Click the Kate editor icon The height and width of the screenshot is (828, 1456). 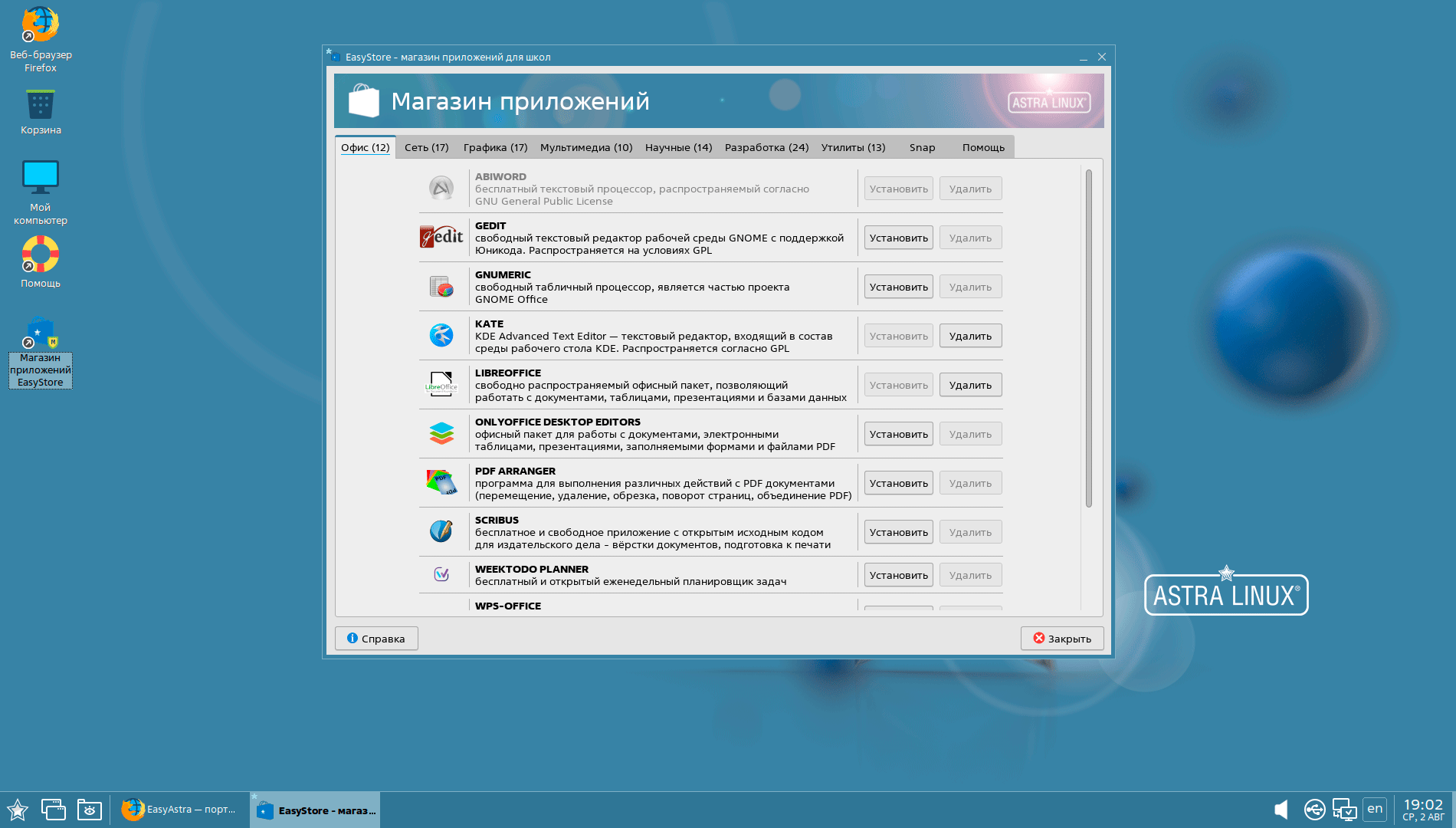(441, 335)
